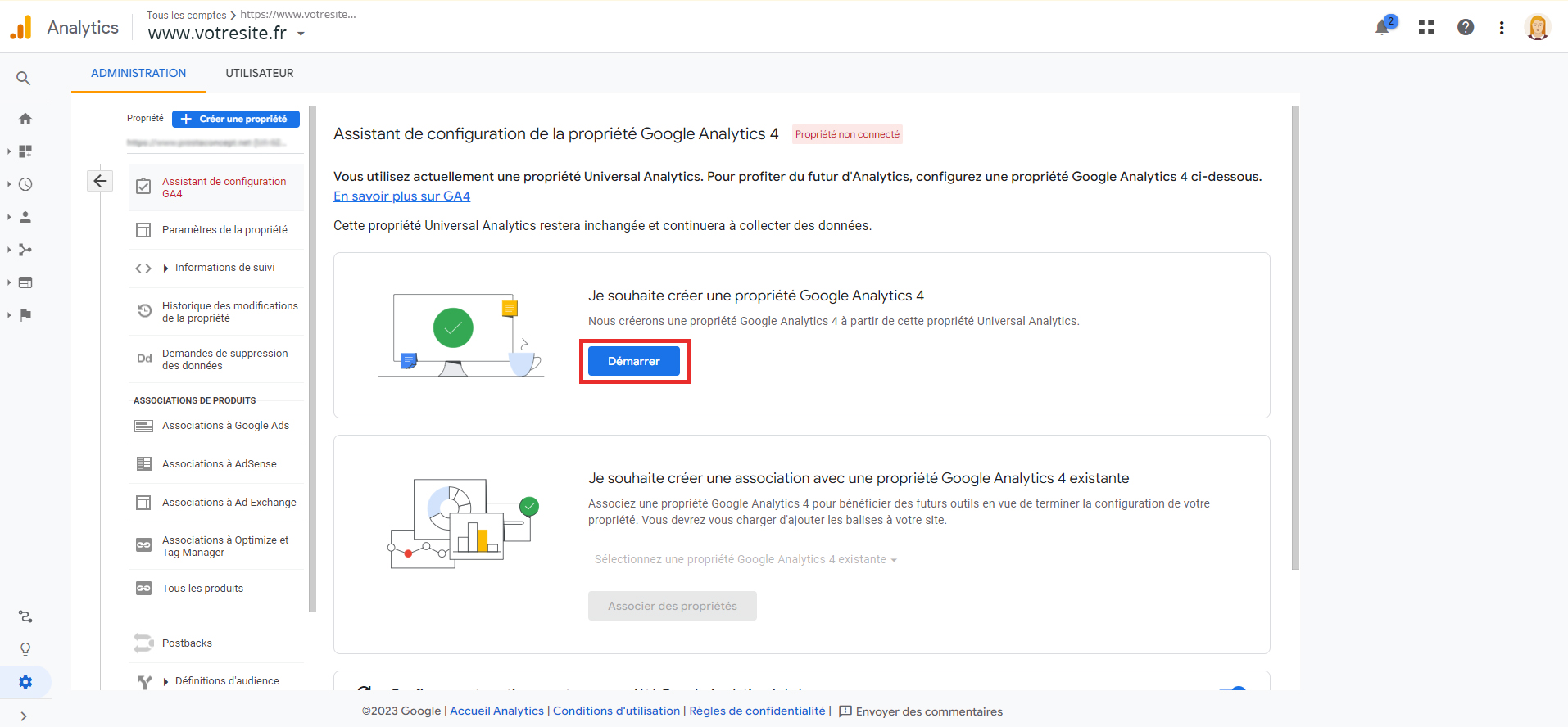Open Admin gear icon

click(25, 682)
